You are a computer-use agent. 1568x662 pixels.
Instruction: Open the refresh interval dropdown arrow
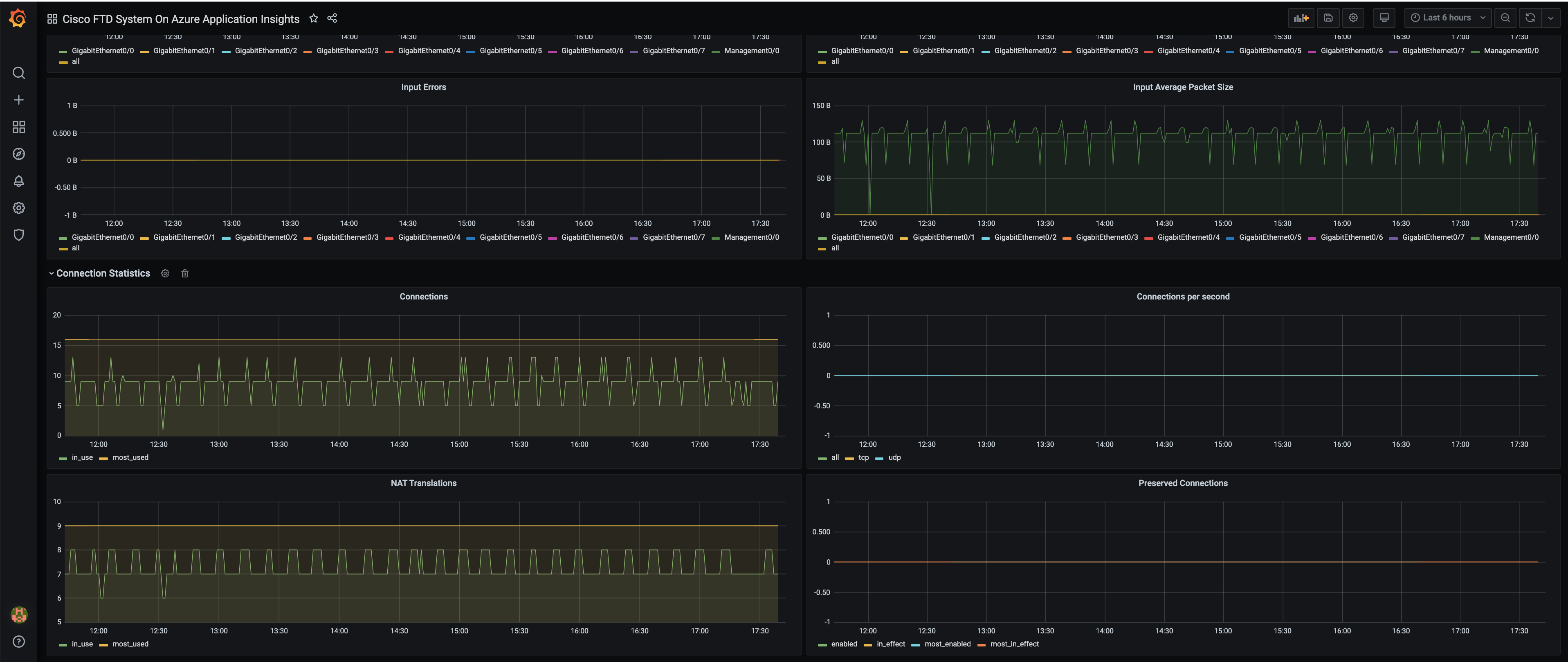pos(1550,18)
